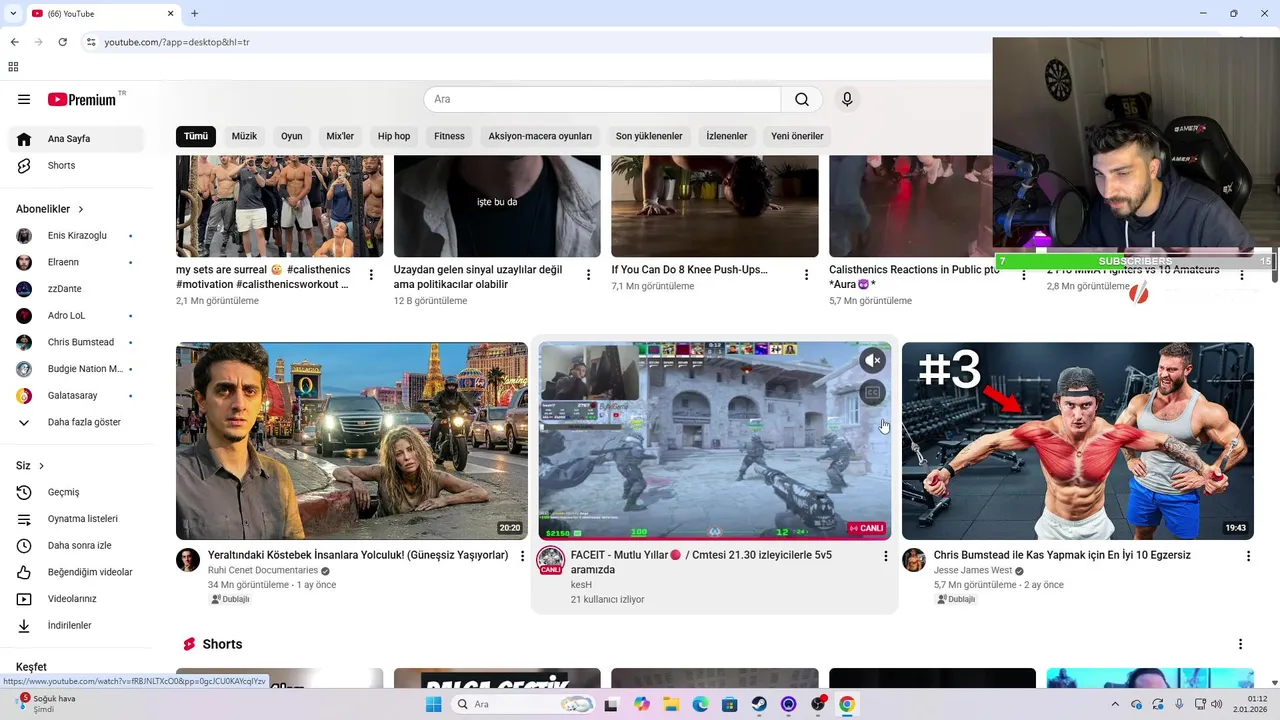Open Daha sonra izle list
Image resolution: width=1280 pixels, height=720 pixels.
pyautogui.click(x=76, y=545)
